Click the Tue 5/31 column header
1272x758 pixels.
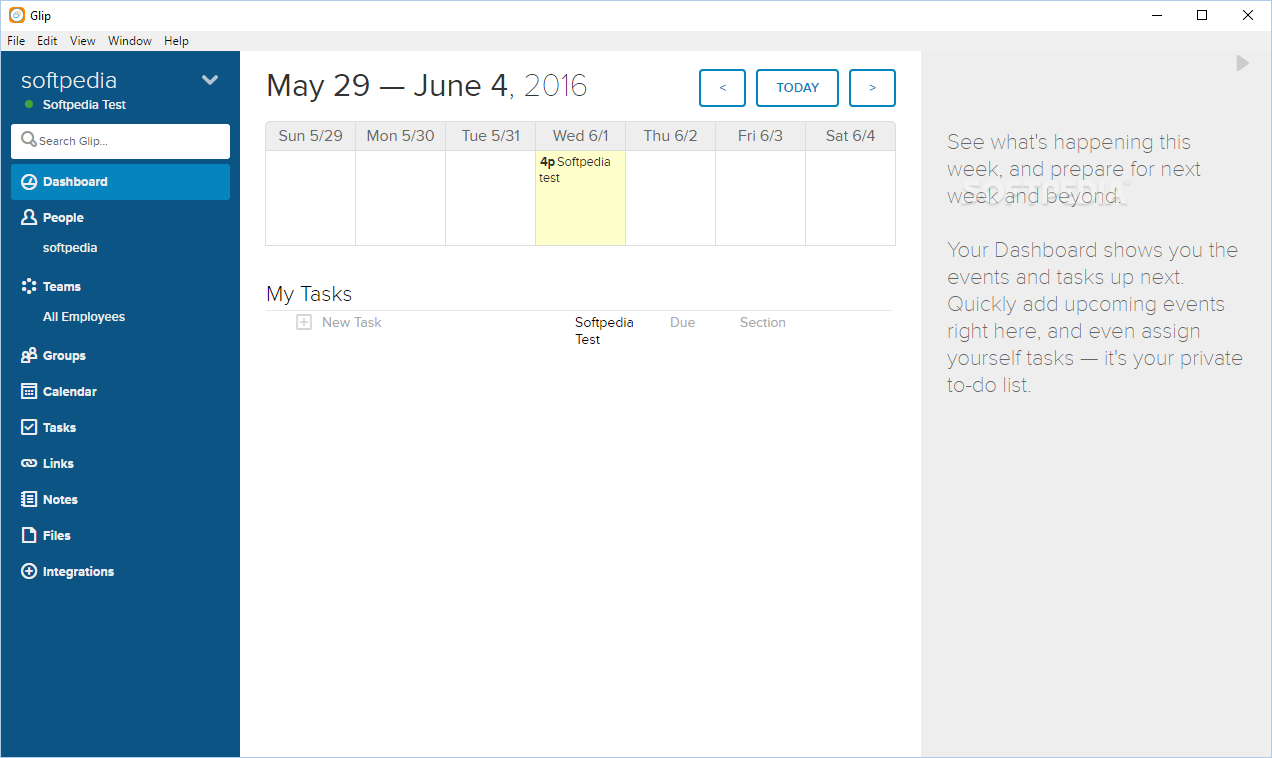pyautogui.click(x=491, y=136)
